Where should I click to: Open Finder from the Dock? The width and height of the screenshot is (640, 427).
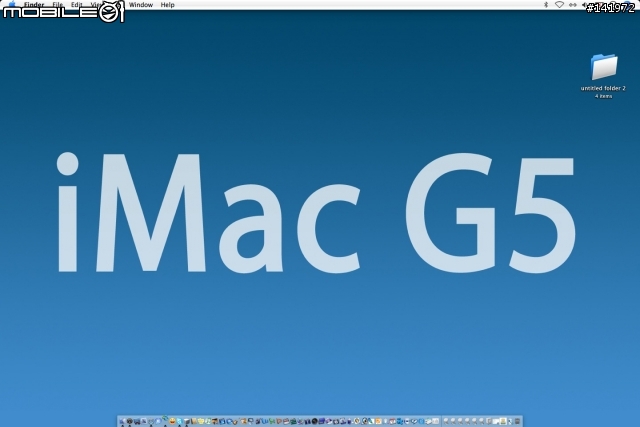(x=122, y=421)
